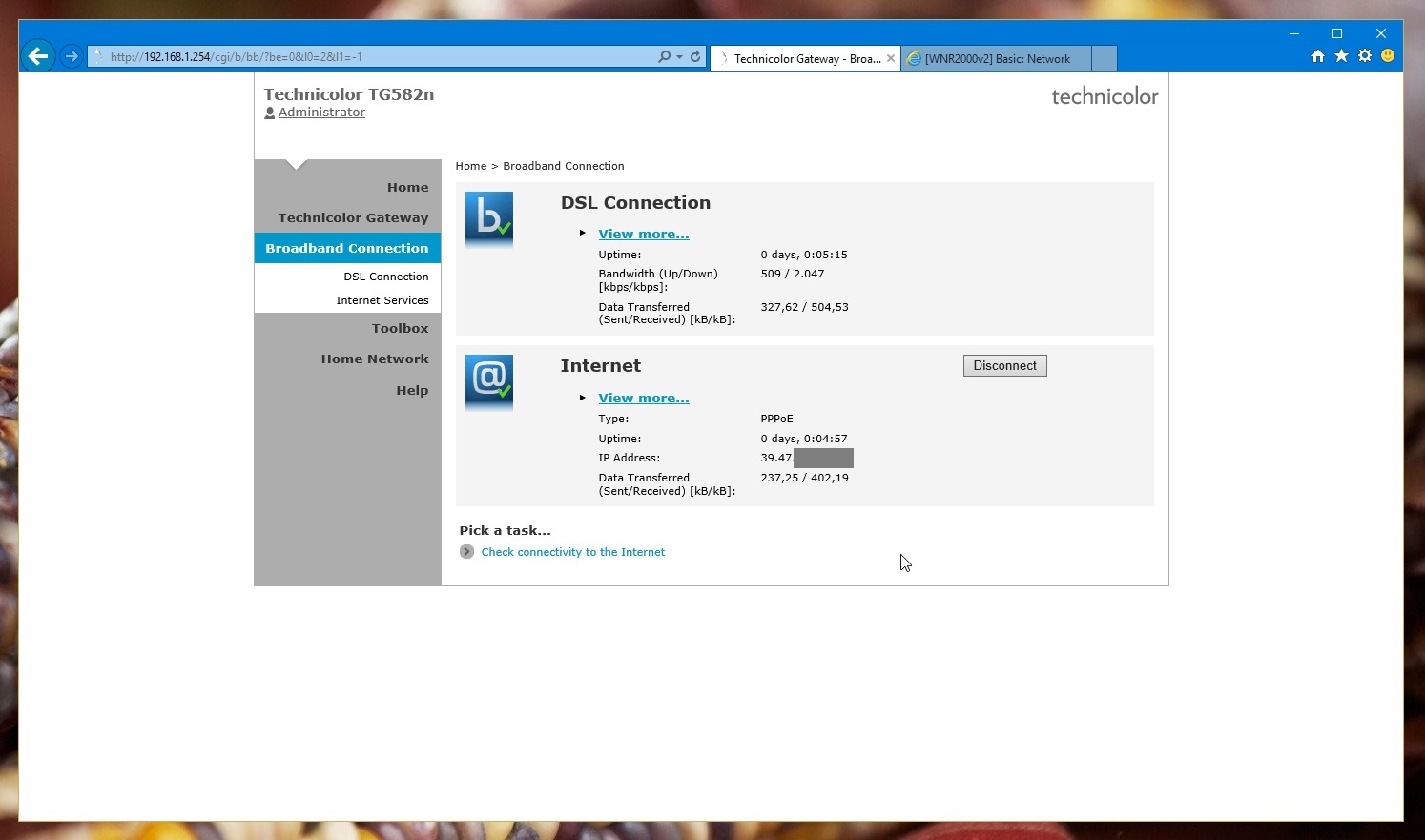Screen dimensions: 1425x840
Task: Click the DSL Connection heading
Action: 635,202
